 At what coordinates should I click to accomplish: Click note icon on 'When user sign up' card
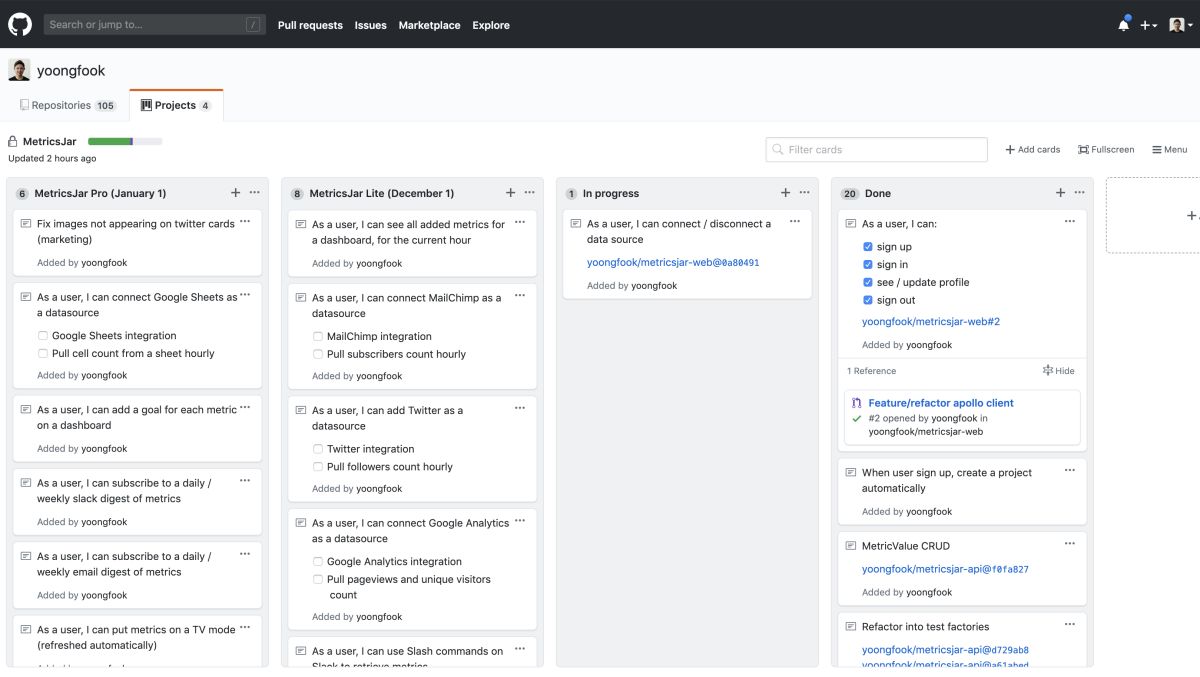pyautogui.click(x=851, y=473)
